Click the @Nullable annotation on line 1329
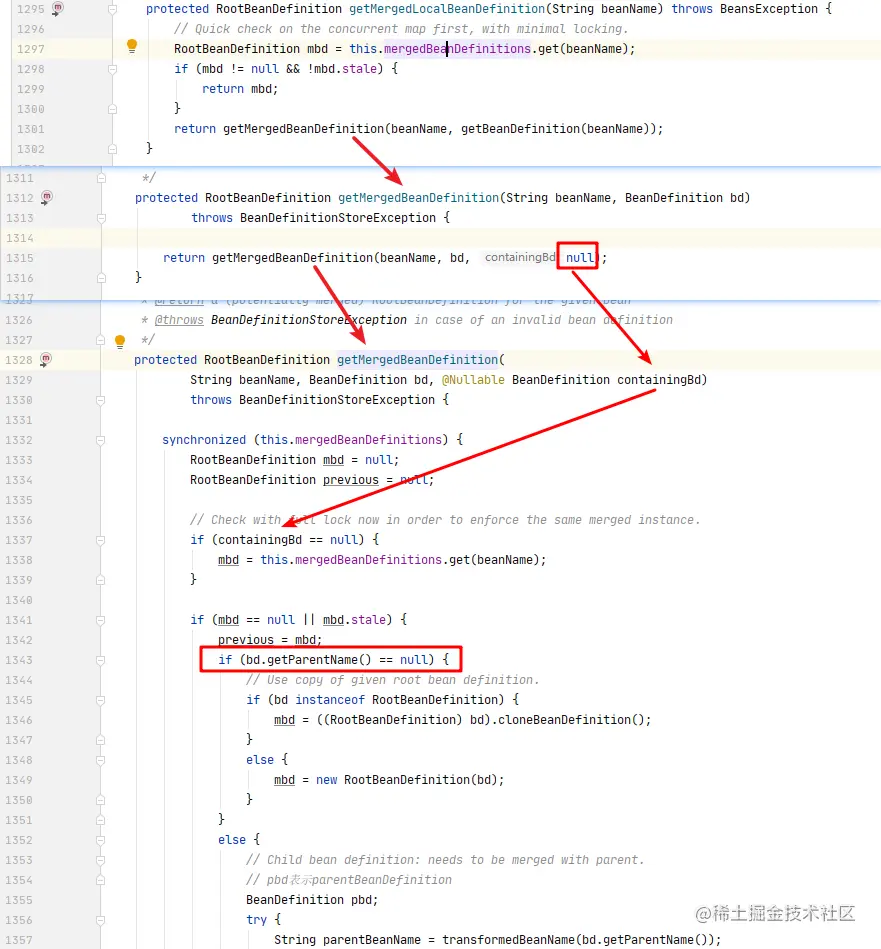This screenshot has height=949, width=881. (x=473, y=379)
